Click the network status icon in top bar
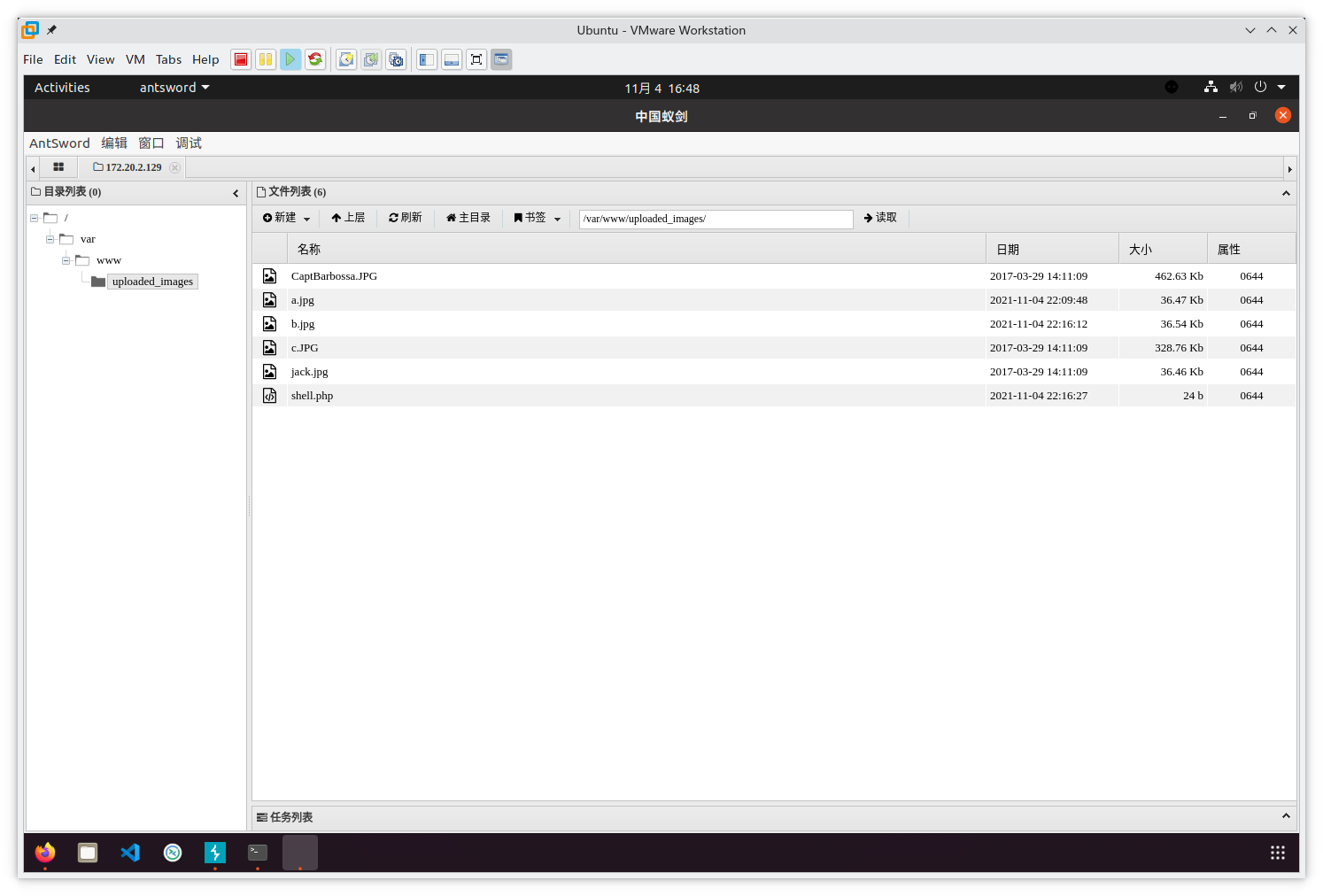This screenshot has height=896, width=1323. click(x=1211, y=87)
